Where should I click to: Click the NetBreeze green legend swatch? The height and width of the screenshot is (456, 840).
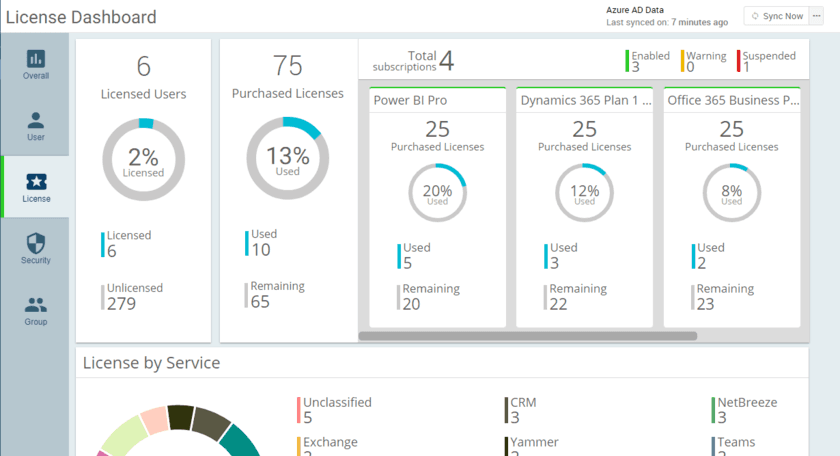click(x=713, y=410)
